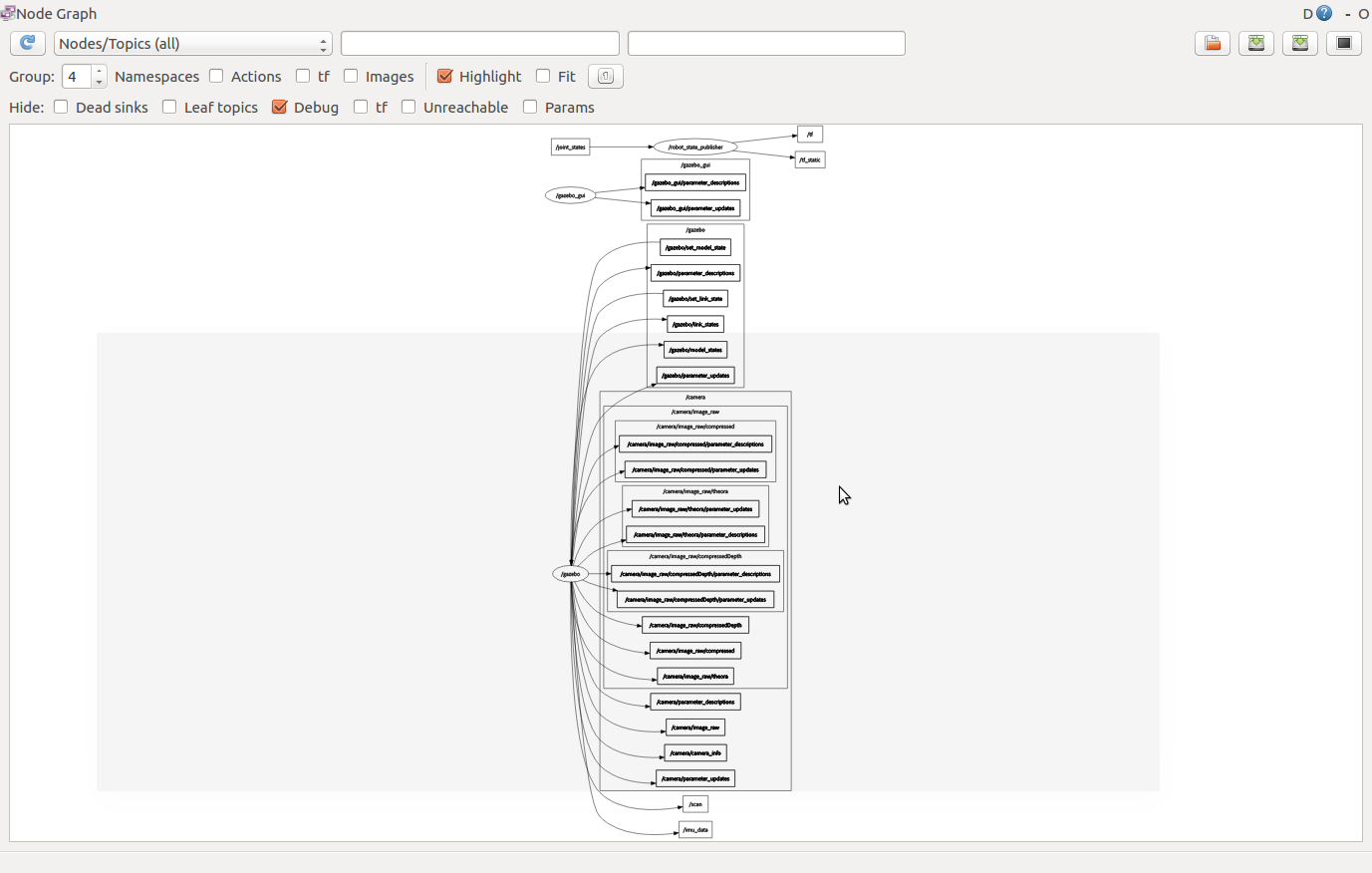Click the topic namespace filter field
This screenshot has width=1372, height=873.
(x=766, y=43)
